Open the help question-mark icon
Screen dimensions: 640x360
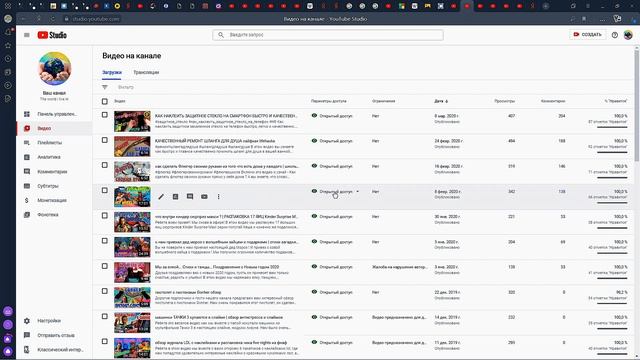pyautogui.click(x=615, y=35)
